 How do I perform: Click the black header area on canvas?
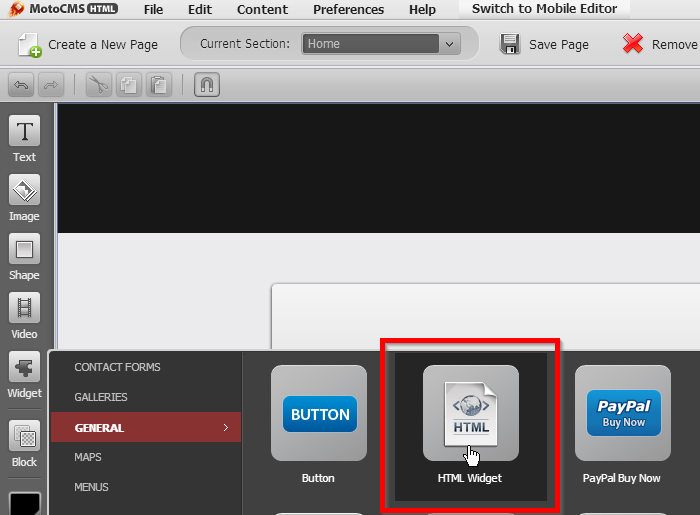[x=379, y=168]
